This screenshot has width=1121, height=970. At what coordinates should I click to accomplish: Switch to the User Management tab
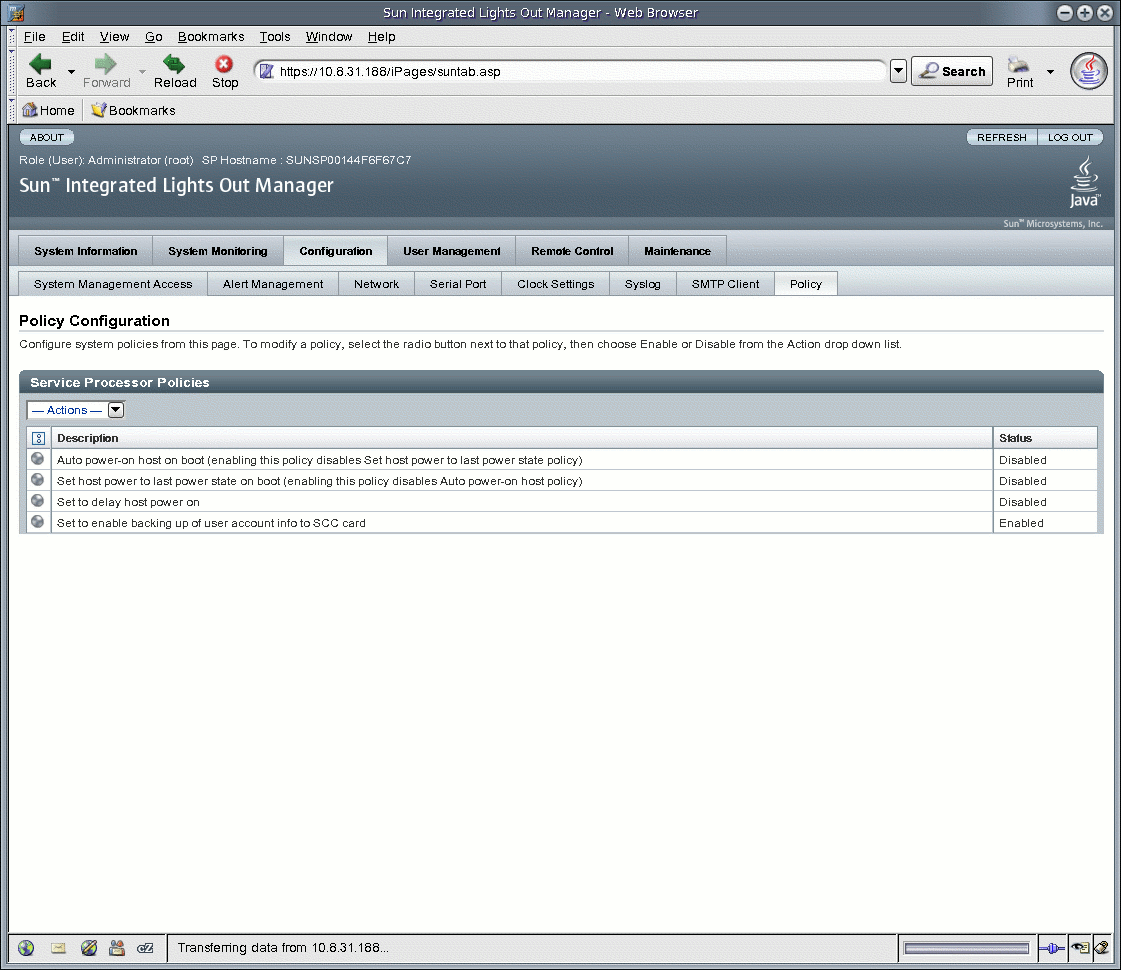[452, 251]
